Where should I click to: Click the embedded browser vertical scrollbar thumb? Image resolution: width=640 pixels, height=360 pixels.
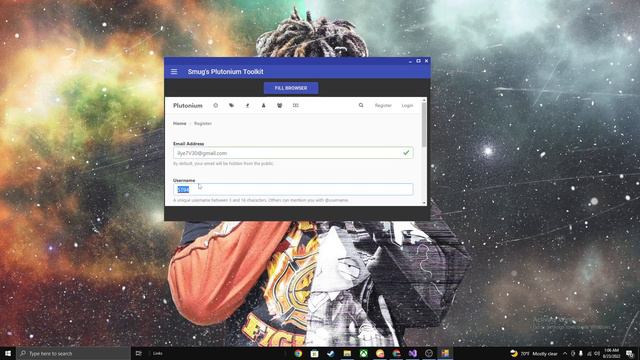point(424,124)
